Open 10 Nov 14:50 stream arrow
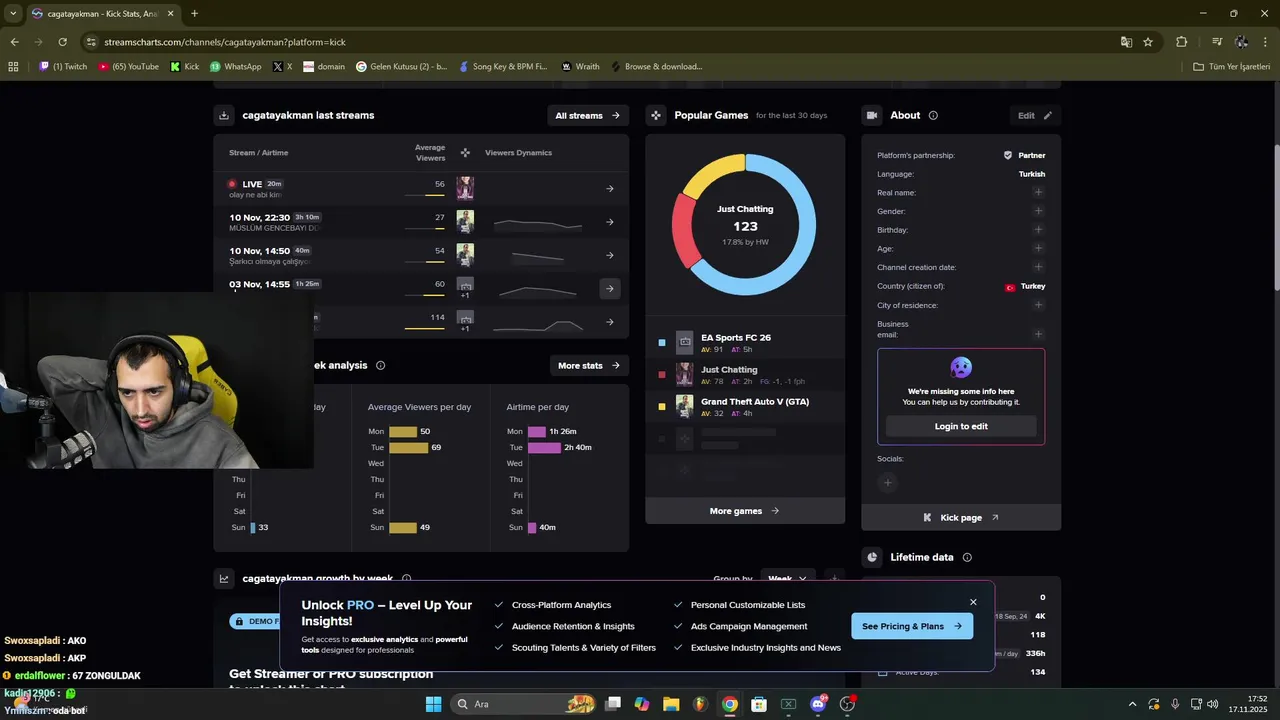Viewport: 1280px width, 720px height. pyautogui.click(x=610, y=255)
